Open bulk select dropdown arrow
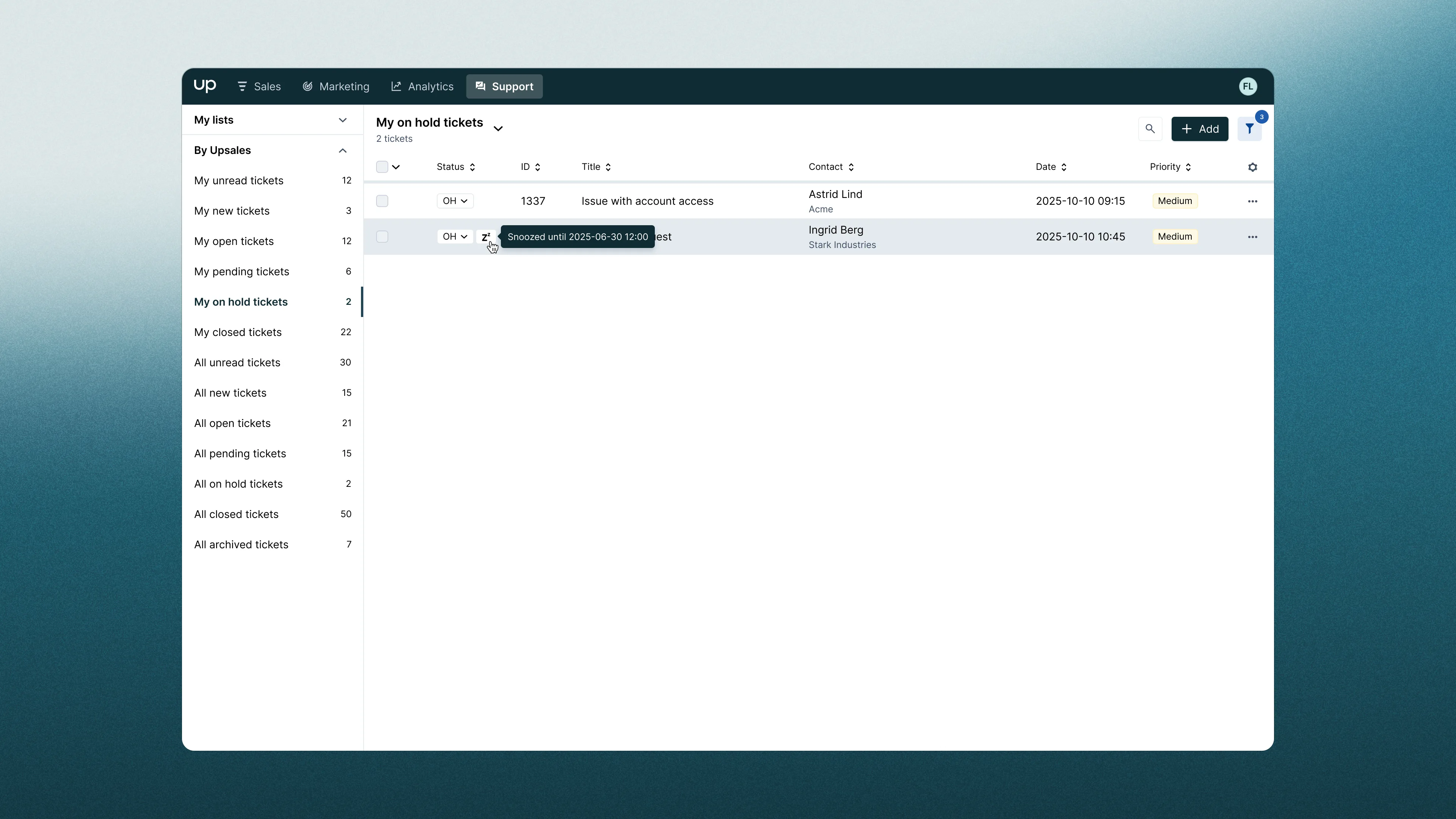Viewport: 1456px width, 819px height. pyautogui.click(x=395, y=167)
